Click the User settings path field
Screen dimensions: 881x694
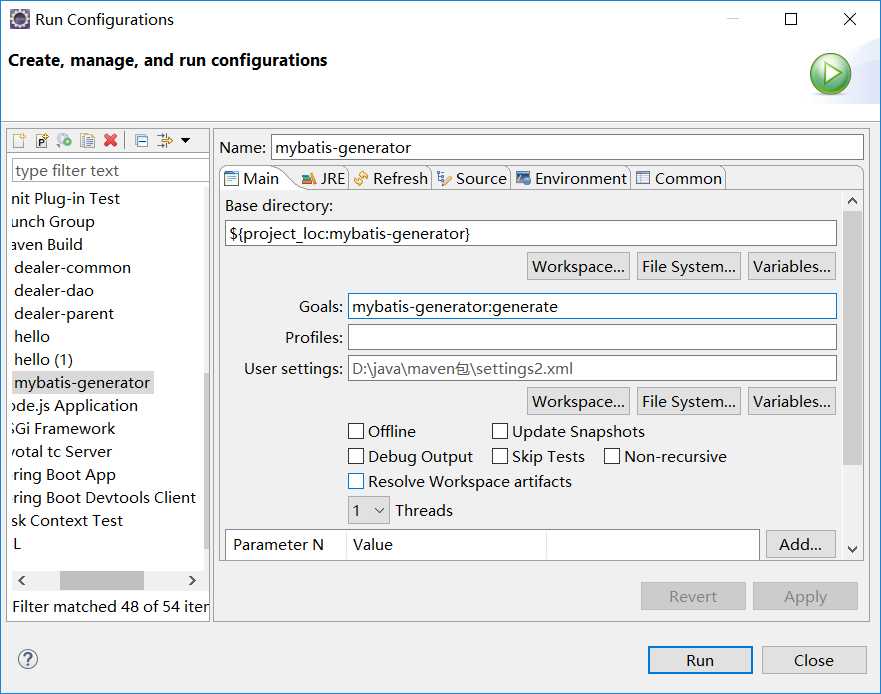point(592,368)
